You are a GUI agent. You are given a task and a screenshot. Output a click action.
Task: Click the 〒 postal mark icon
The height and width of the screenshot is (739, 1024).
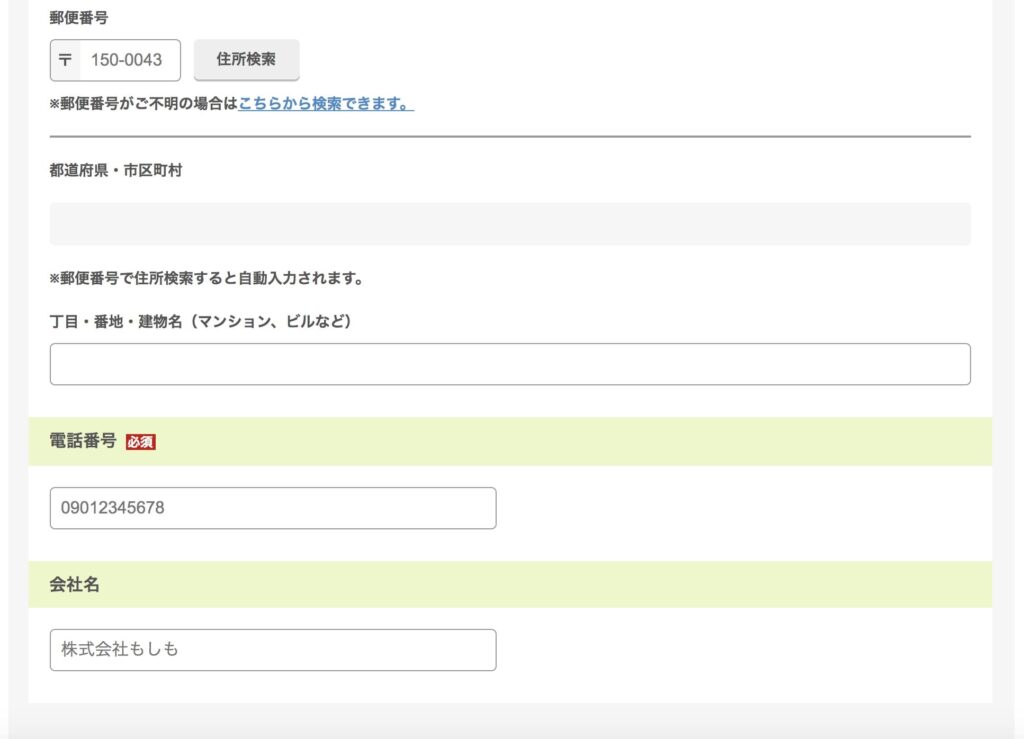tap(65, 60)
